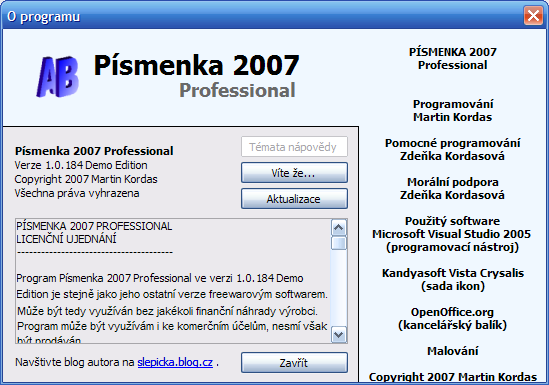Click 'Malování' credit line

pyautogui.click(x=453, y=351)
